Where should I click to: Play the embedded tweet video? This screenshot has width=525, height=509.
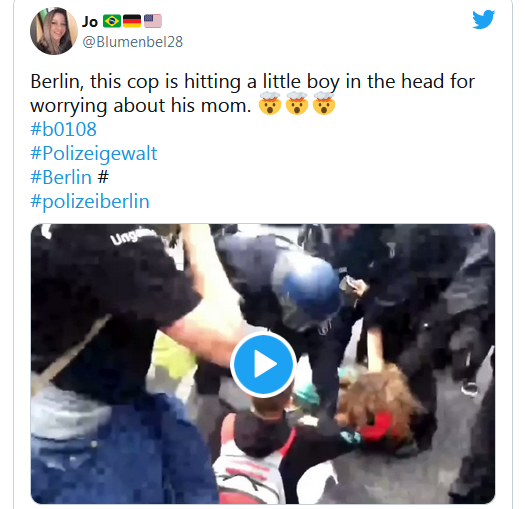[263, 364]
